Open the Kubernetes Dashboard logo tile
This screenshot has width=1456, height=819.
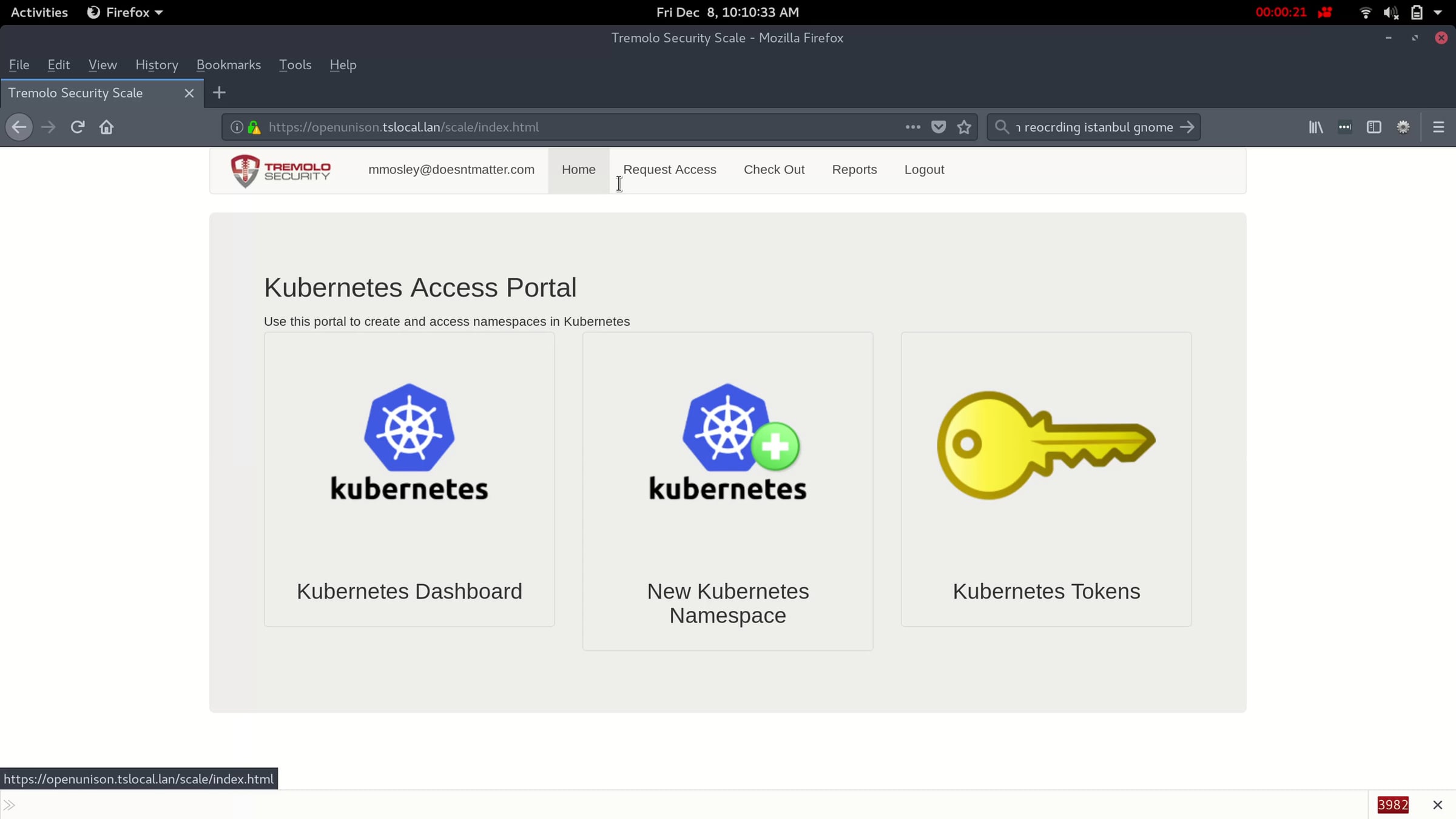(x=409, y=442)
